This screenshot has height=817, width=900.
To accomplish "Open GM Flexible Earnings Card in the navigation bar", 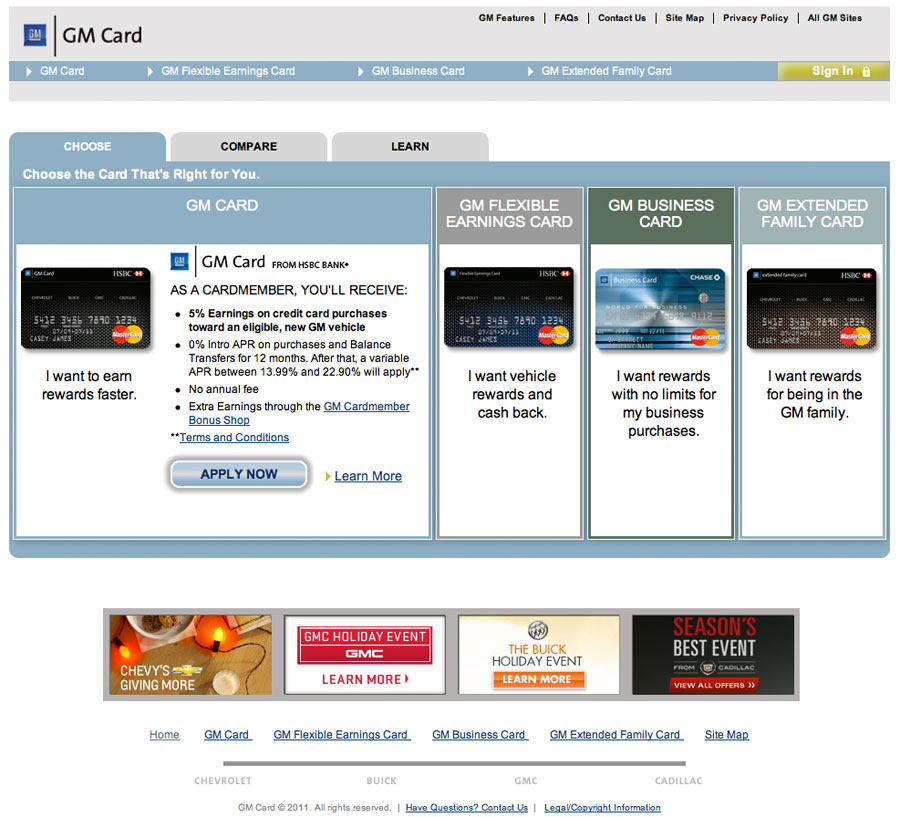I will pyautogui.click(x=228, y=71).
